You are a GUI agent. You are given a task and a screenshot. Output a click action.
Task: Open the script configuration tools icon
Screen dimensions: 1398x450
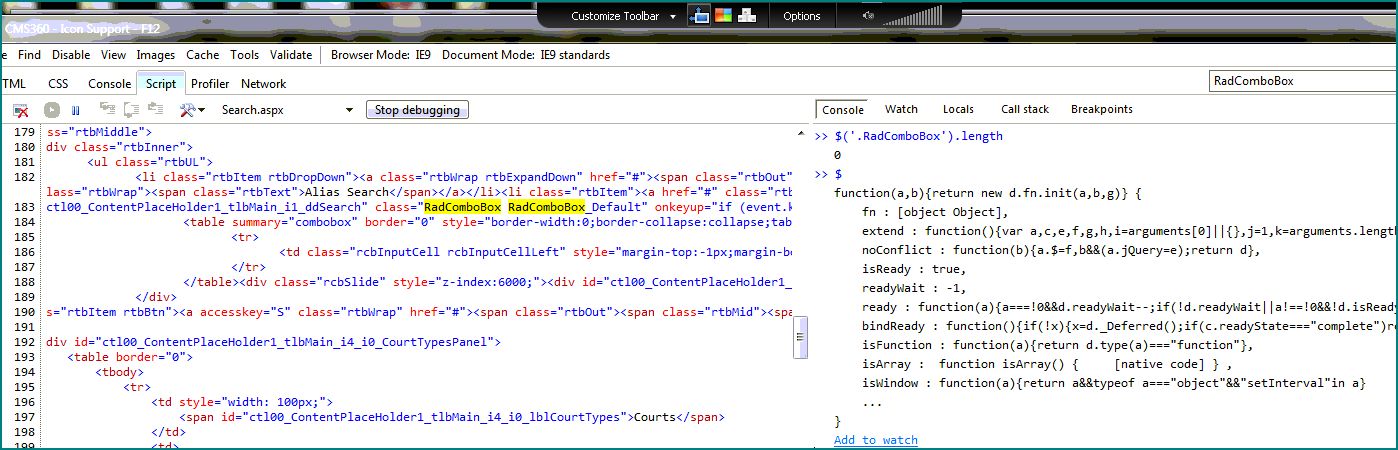point(191,110)
